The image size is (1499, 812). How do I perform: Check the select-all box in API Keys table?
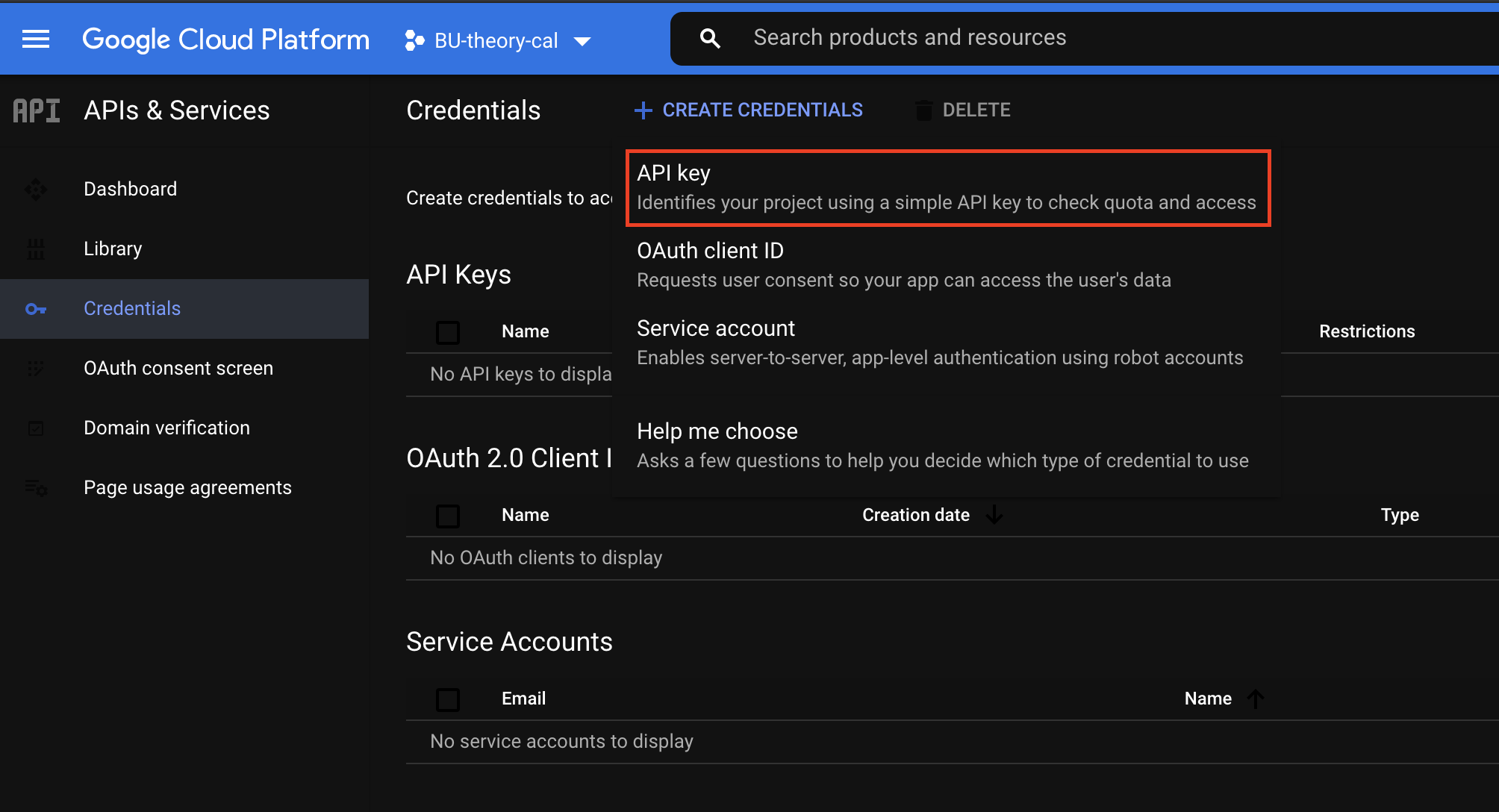[x=448, y=332]
